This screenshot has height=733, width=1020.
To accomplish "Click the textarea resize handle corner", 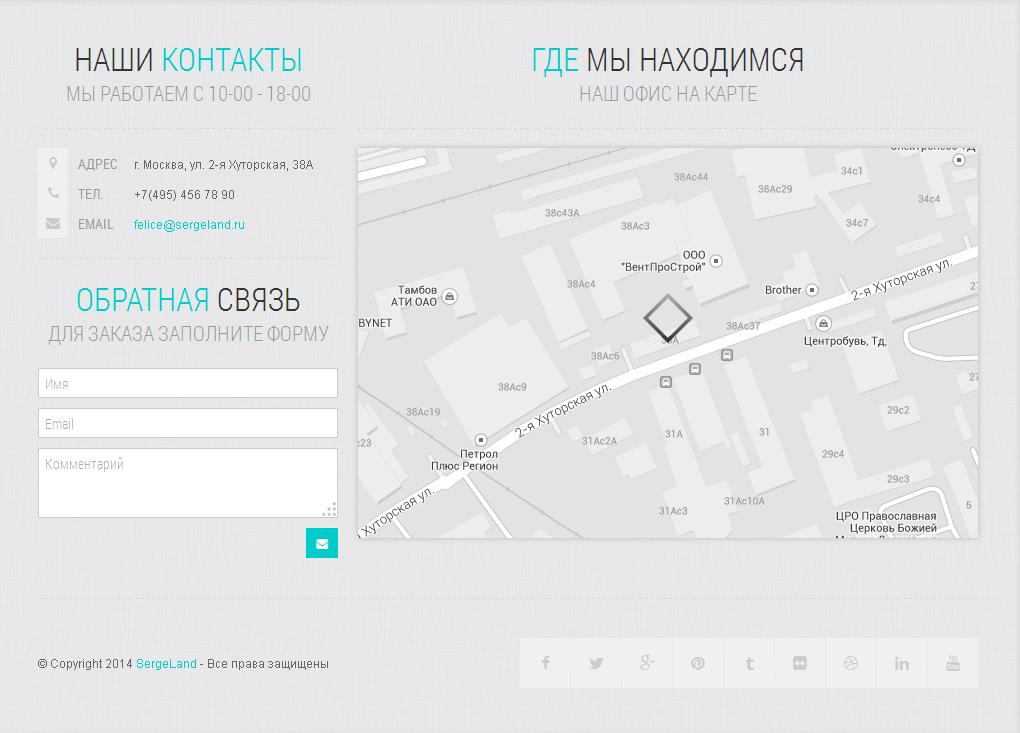I will pyautogui.click(x=330, y=510).
